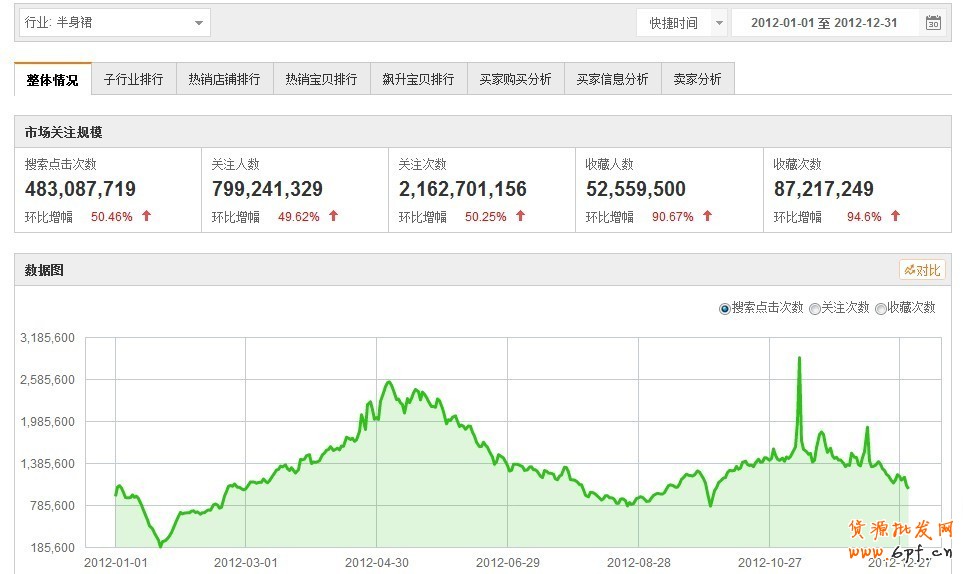Click the calendar icon beside date range

933,23
